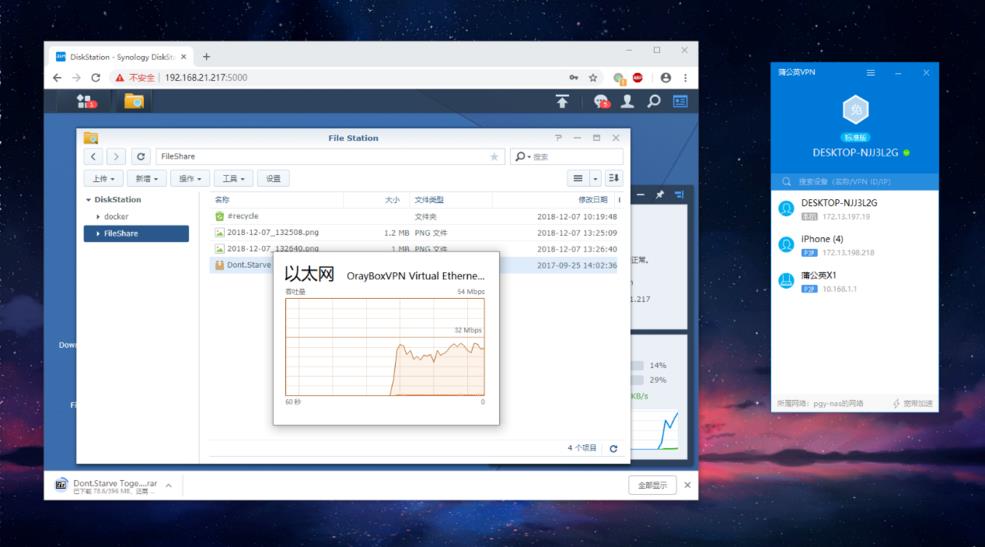
Task: Open a new browser tab
Action: (206, 57)
